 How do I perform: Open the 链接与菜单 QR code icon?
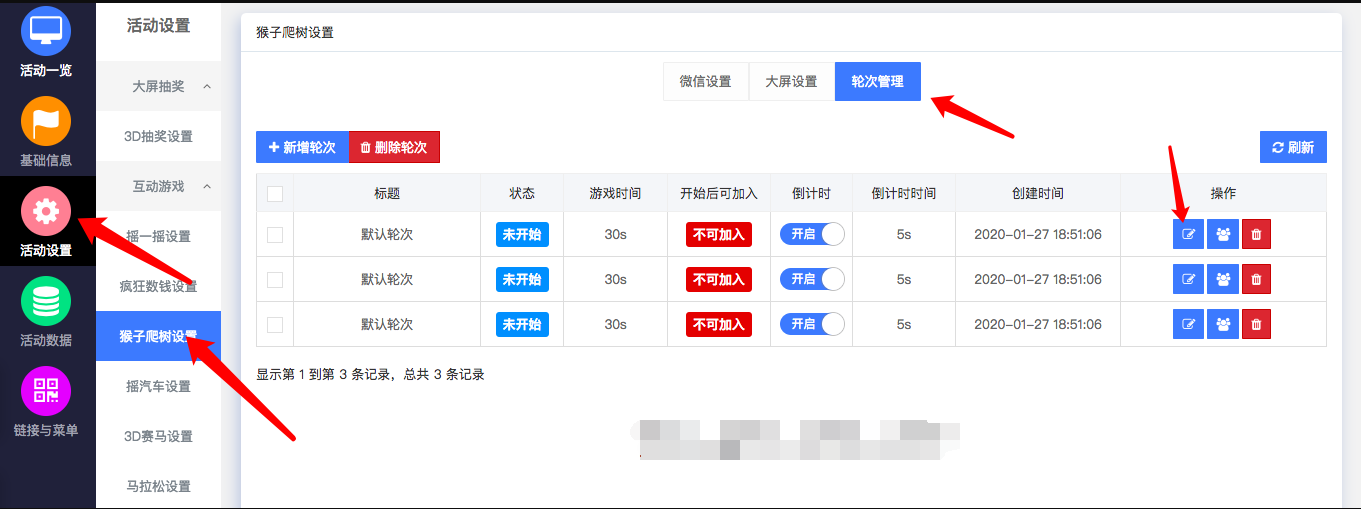46,392
